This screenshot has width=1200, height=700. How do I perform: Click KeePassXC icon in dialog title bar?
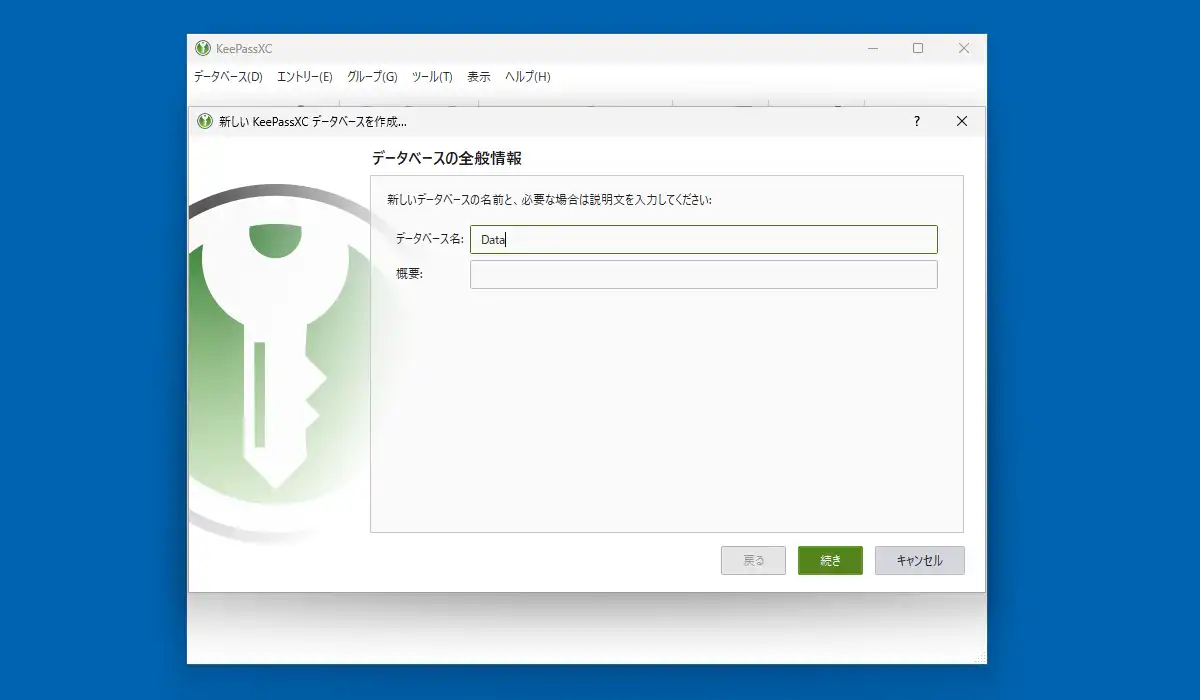(205, 121)
